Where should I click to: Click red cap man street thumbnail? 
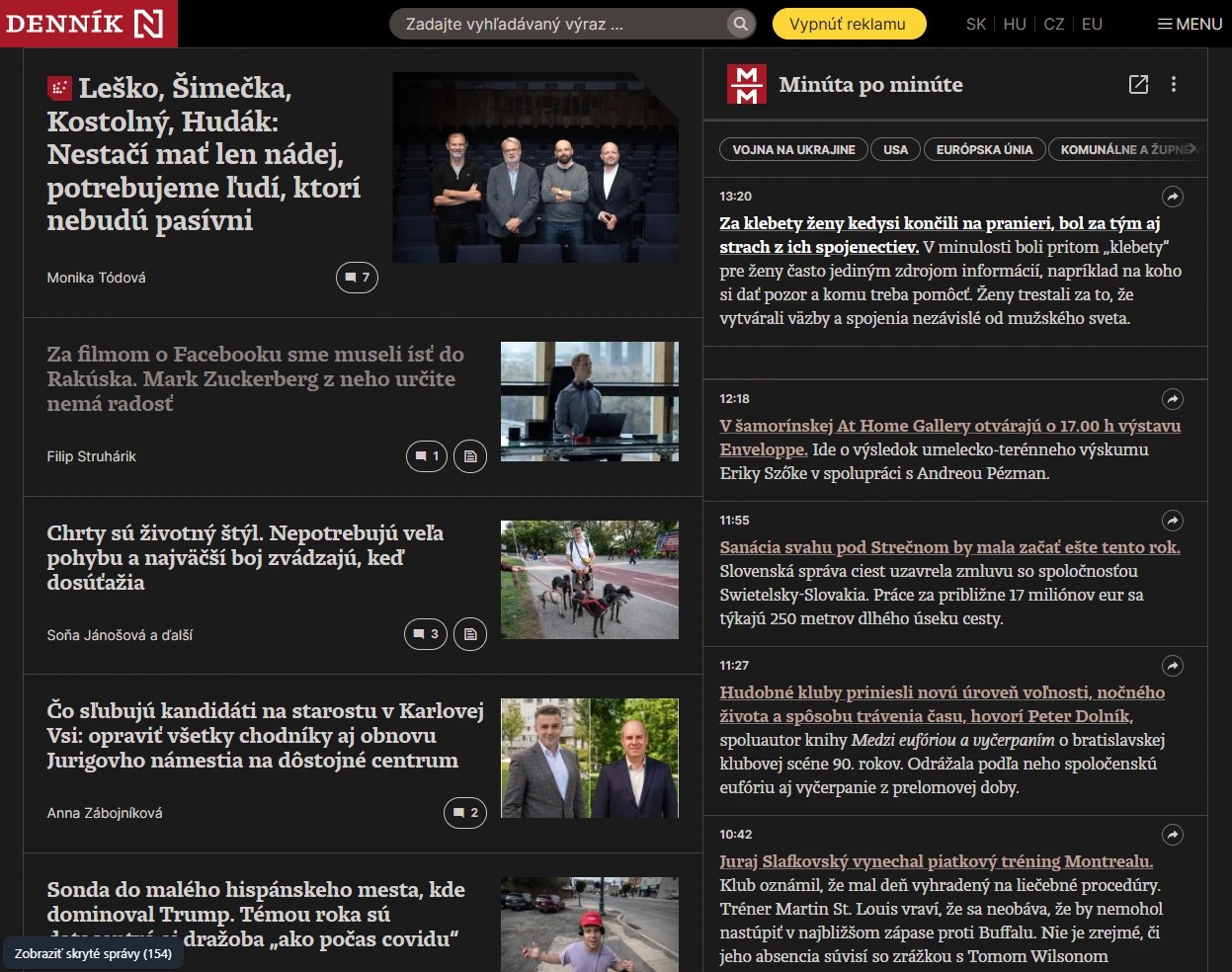point(590,925)
